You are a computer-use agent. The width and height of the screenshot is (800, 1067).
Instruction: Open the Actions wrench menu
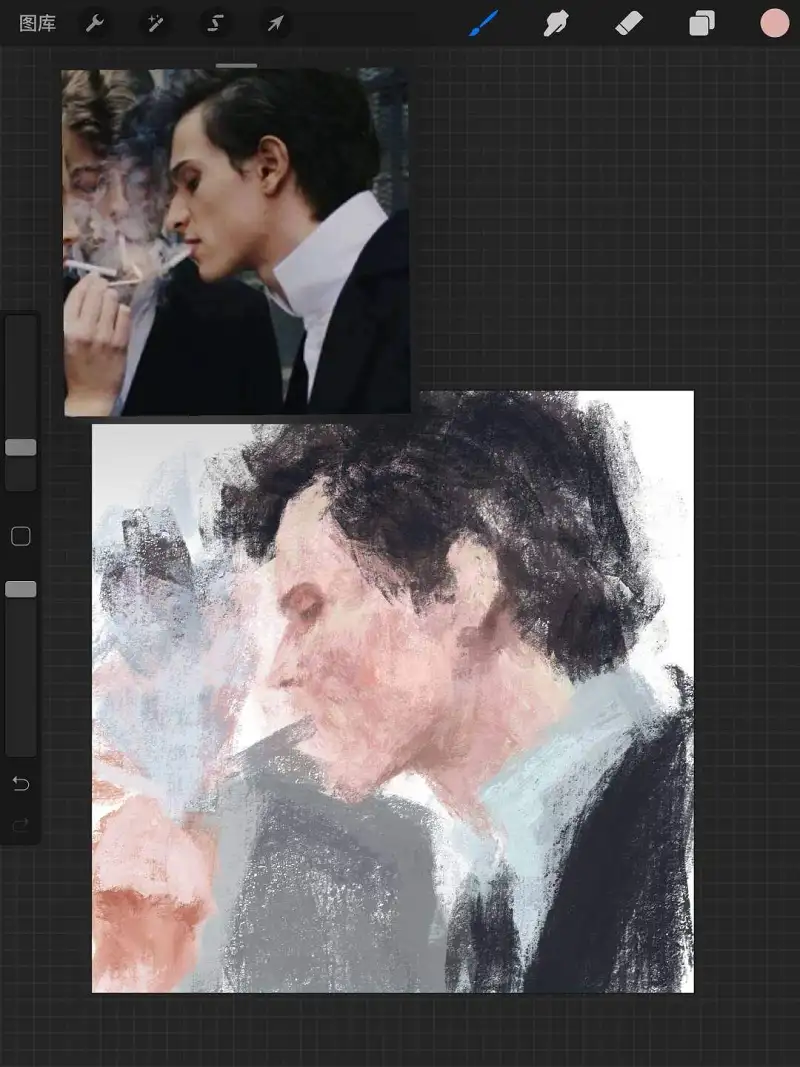[95, 24]
